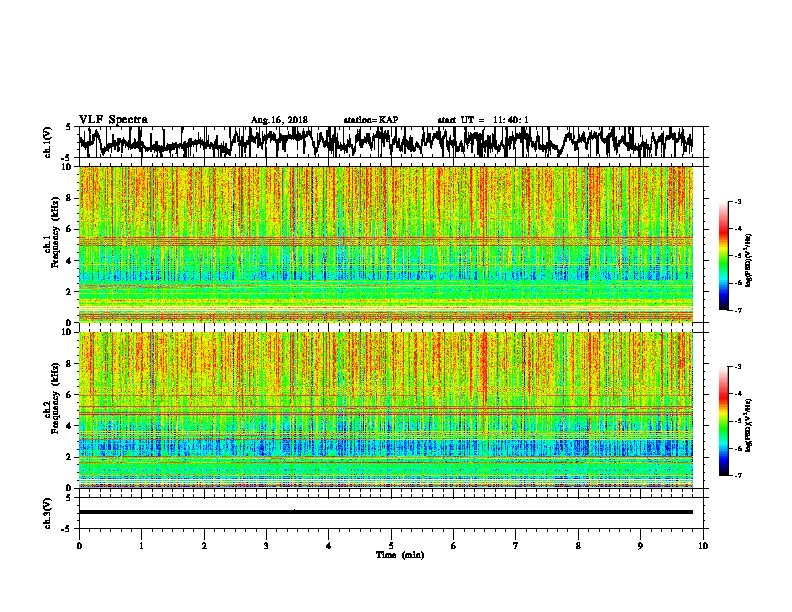Image resolution: width=792 pixels, height=612 pixels.
Task: Click the time axis tick label "9"
Action: tap(640, 546)
